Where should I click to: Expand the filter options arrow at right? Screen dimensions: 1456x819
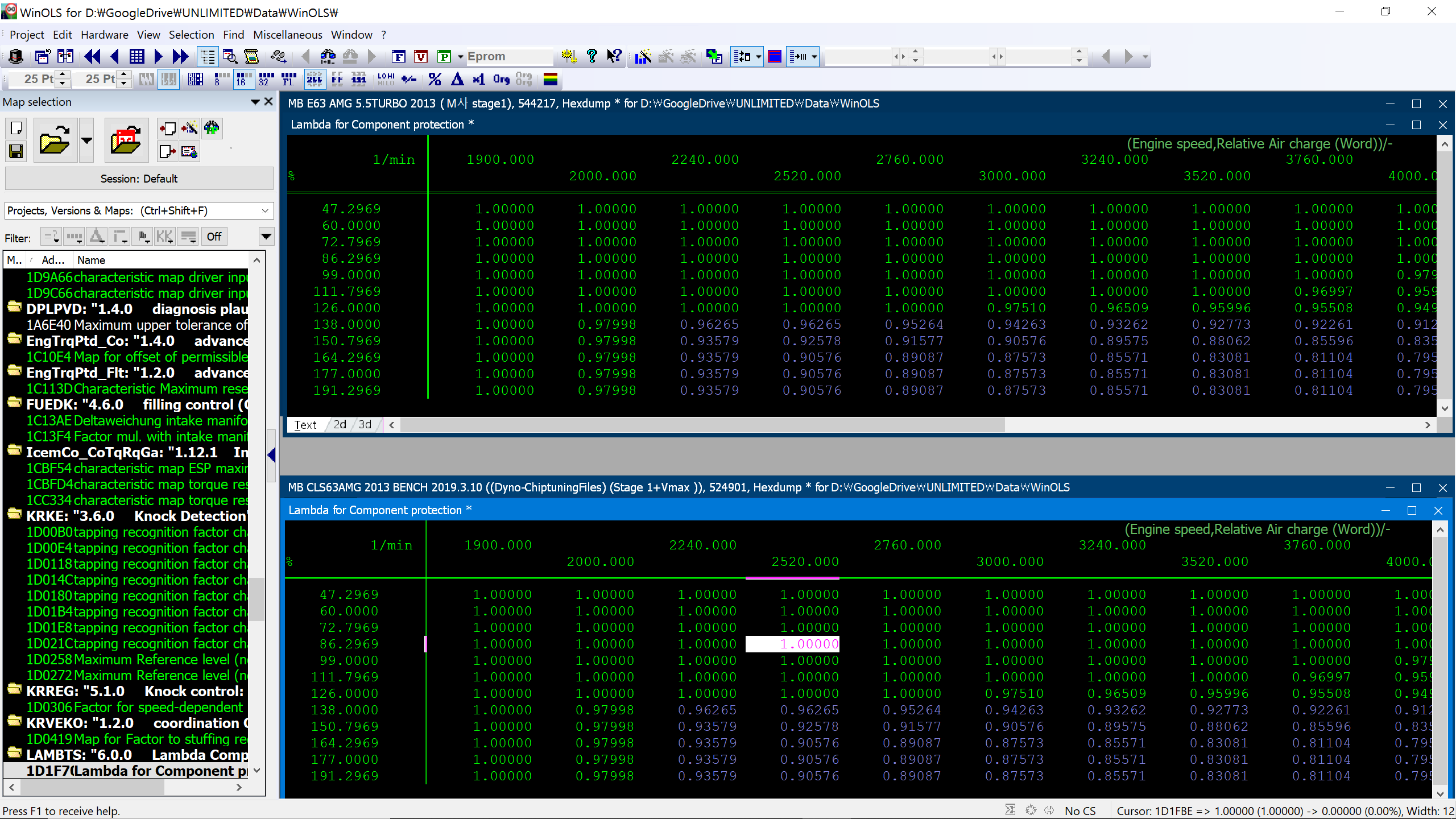pos(266,237)
